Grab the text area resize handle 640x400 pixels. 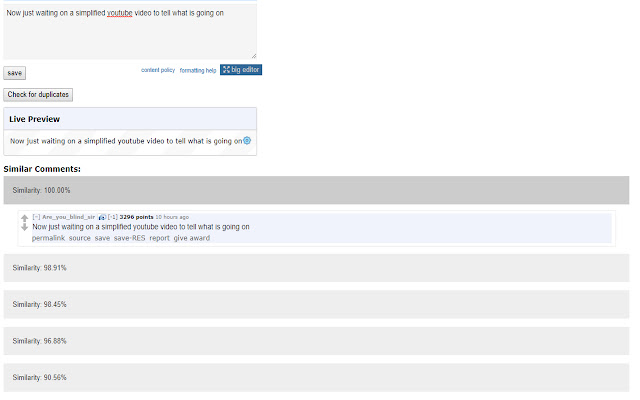point(254,56)
